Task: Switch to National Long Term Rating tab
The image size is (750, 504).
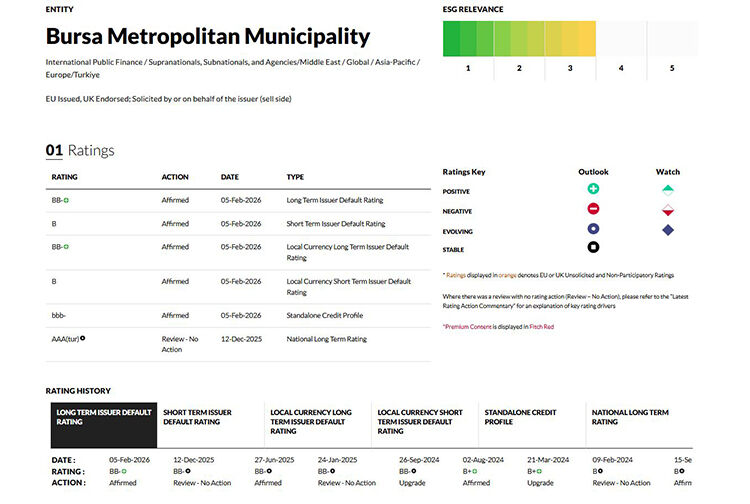Action: pos(639,425)
